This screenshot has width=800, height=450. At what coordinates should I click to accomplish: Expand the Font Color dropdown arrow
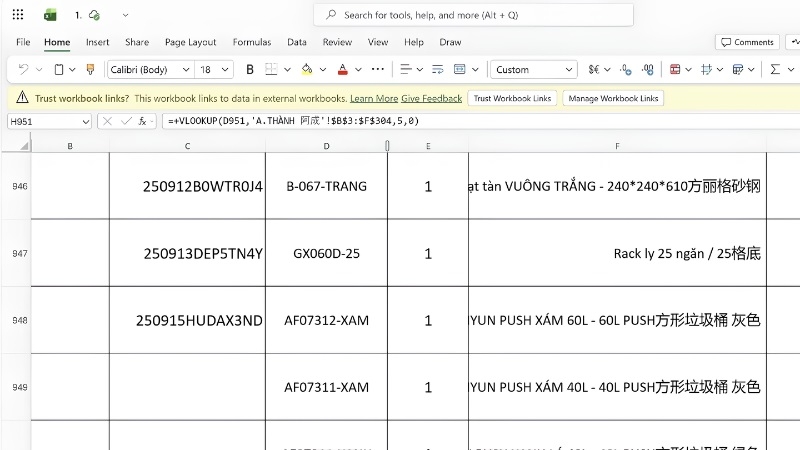click(358, 69)
